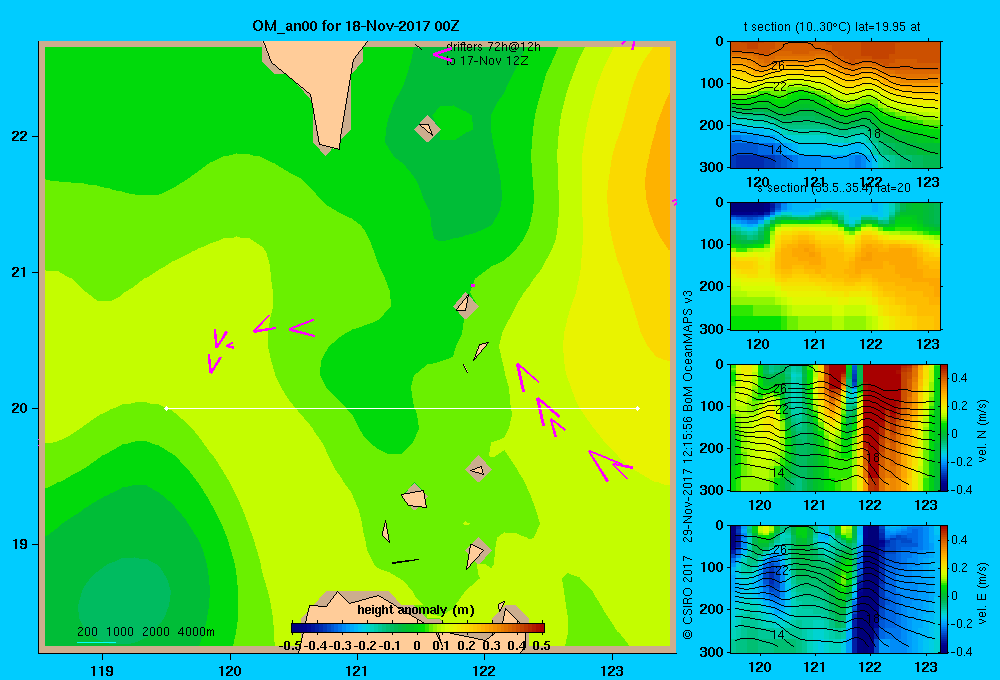Viewport: 1000px width, 680px height.
Task: Open the temperature section plot
Action: tap(835, 105)
